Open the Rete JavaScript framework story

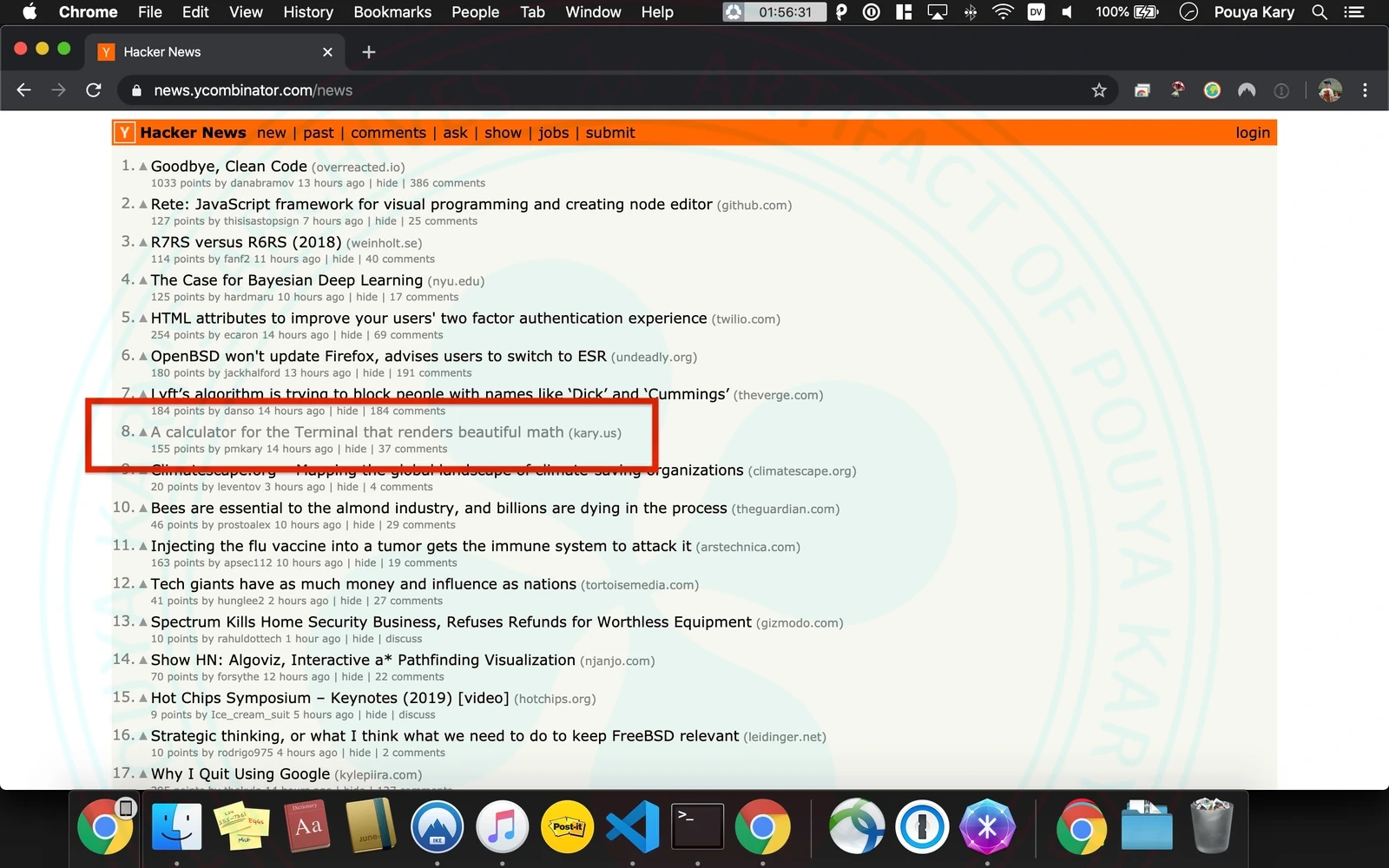pos(431,205)
